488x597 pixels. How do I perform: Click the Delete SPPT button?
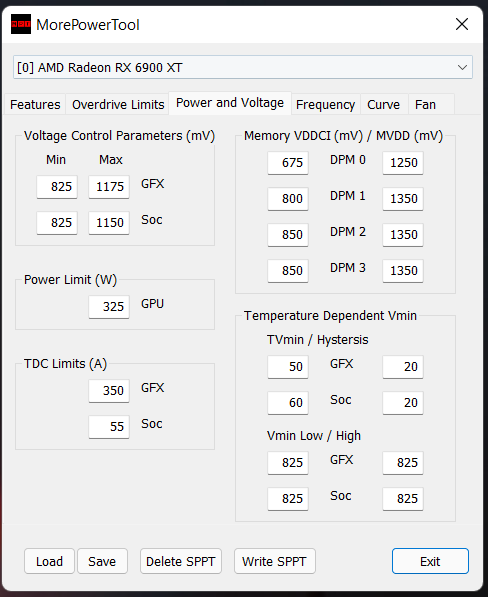pos(181,561)
